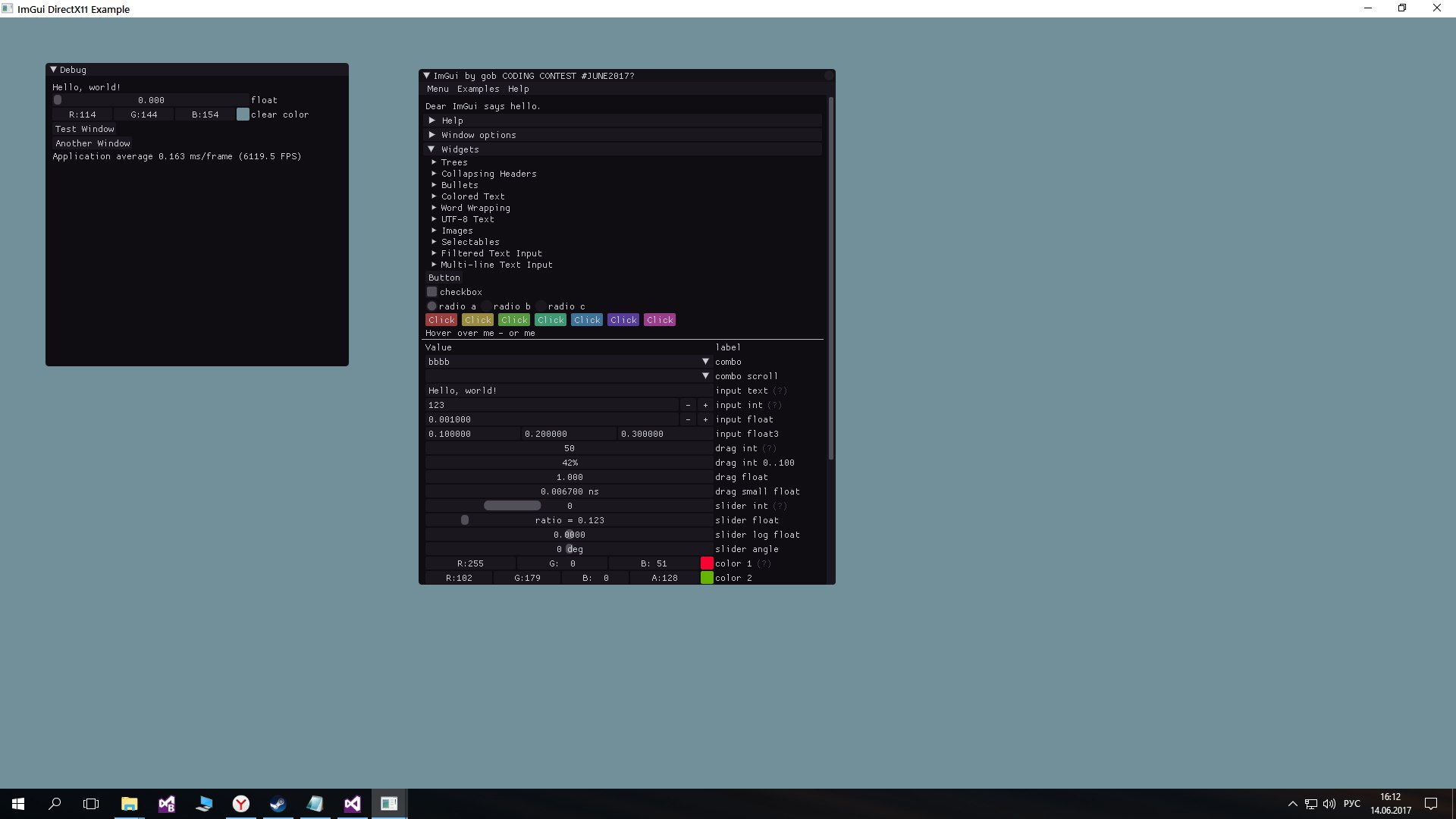The image size is (1456, 819).
Task: Toggle the checkbox labeled checkbox
Action: [x=431, y=292]
